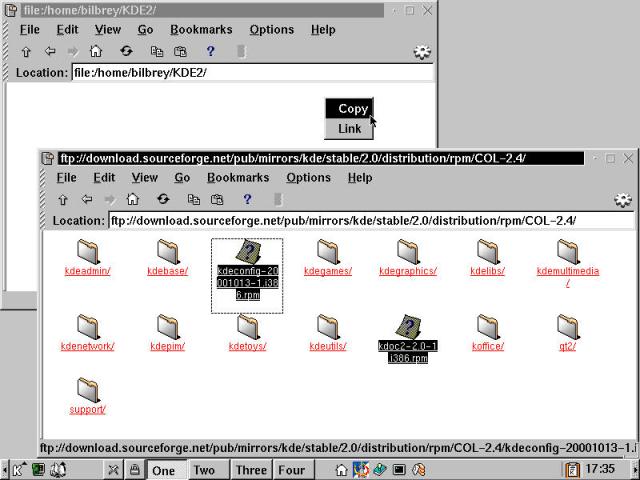Screen dimensions: 640x480
Task: Click the 17:35 panel clock
Action: 600,469
